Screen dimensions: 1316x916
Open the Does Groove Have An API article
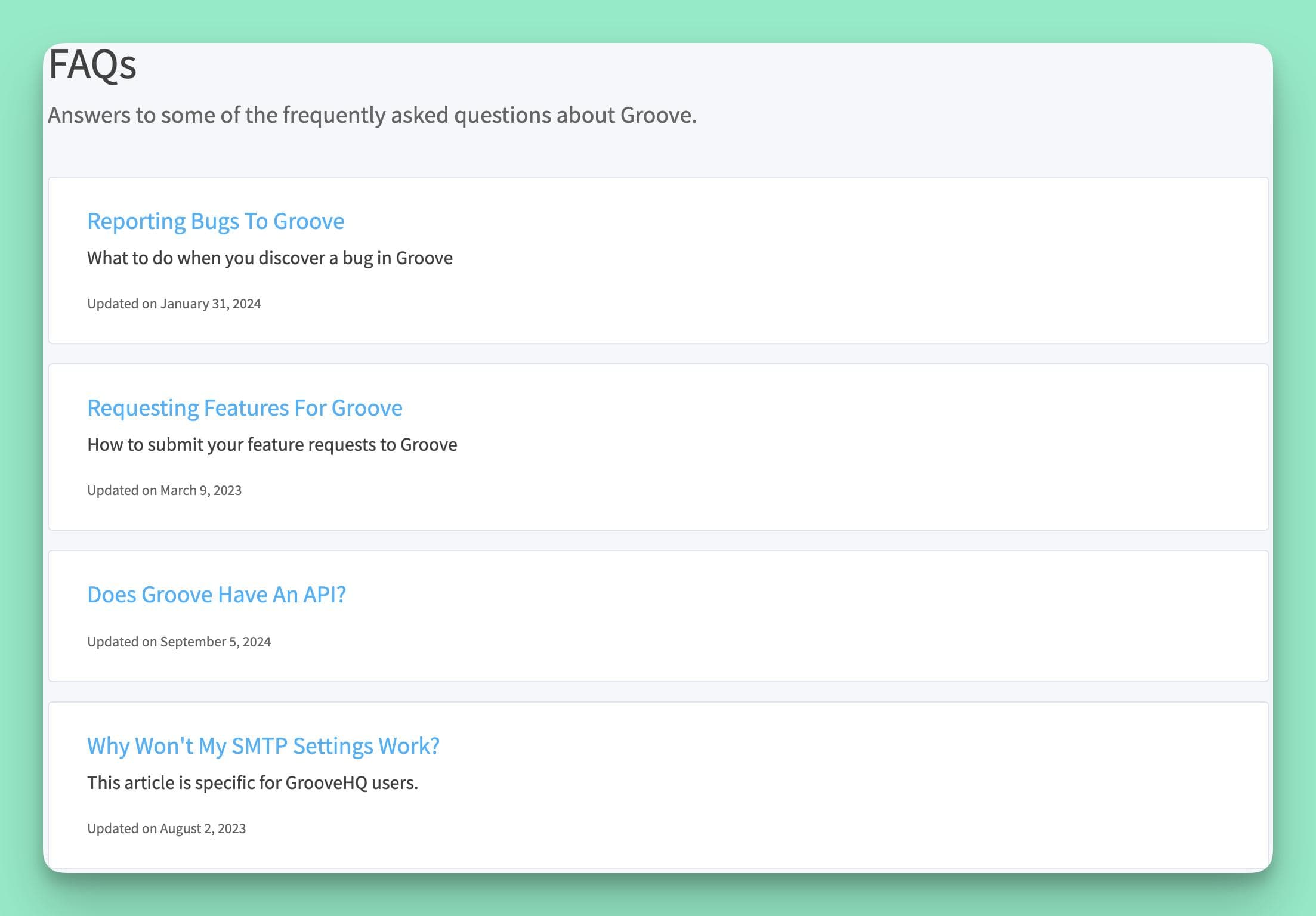point(217,594)
